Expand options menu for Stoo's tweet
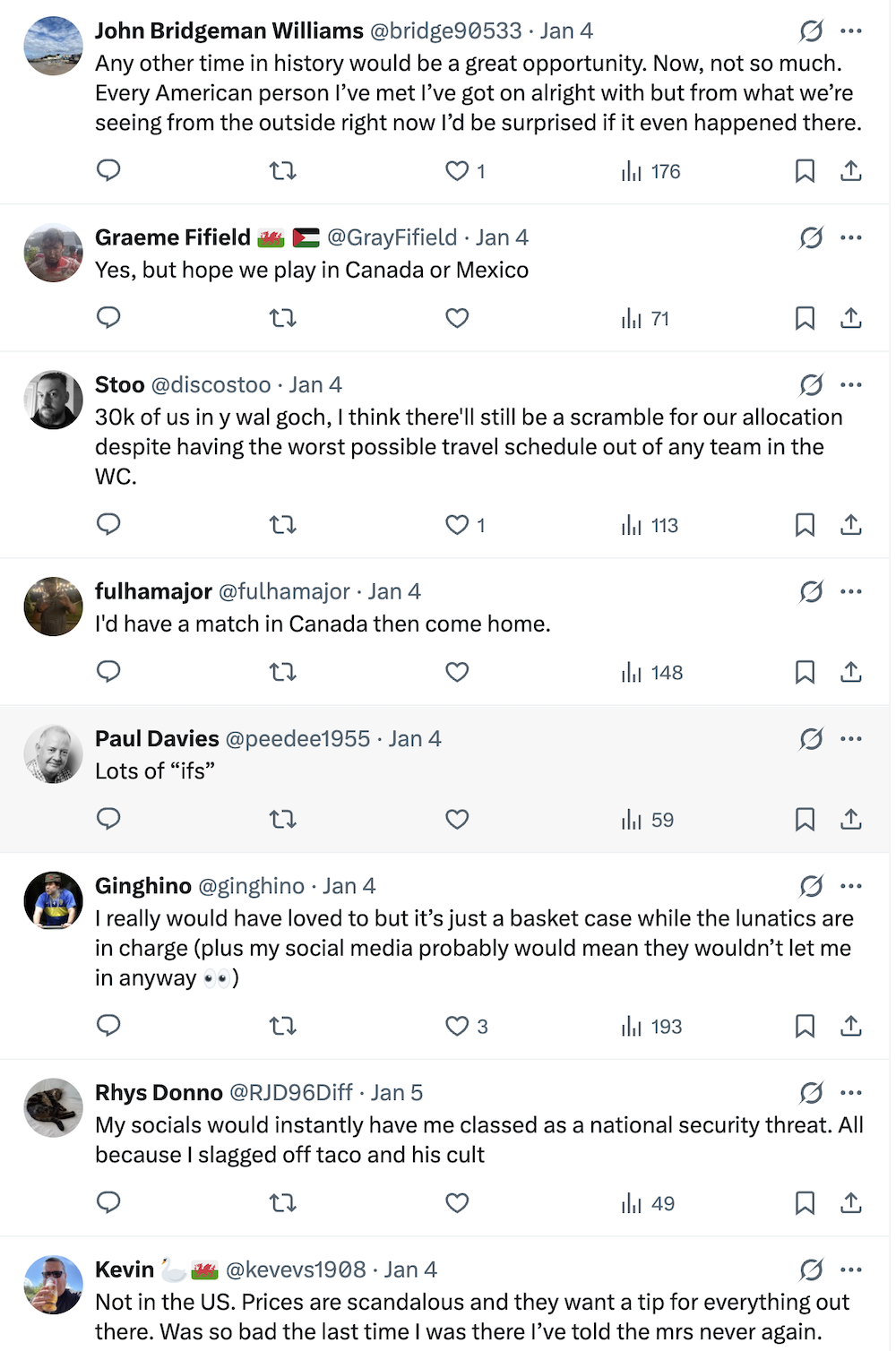The height and width of the screenshot is (1351, 896). [851, 384]
